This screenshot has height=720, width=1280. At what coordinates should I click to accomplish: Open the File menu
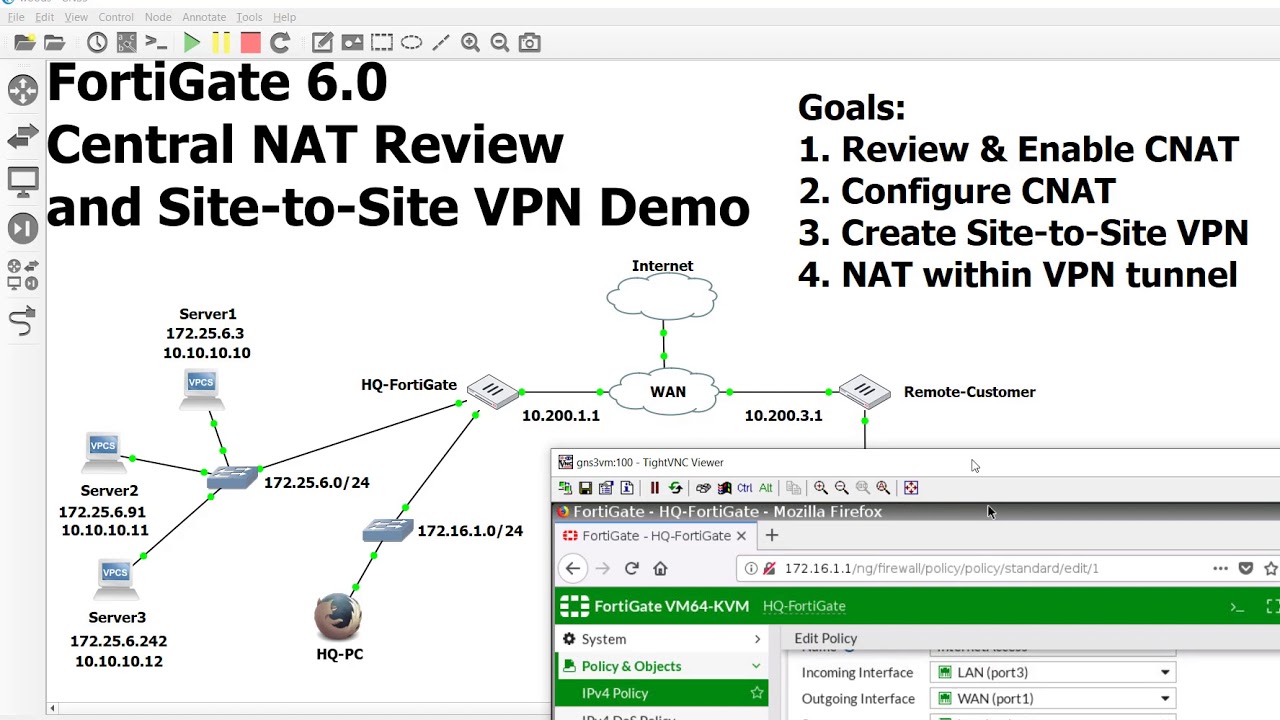[16, 17]
